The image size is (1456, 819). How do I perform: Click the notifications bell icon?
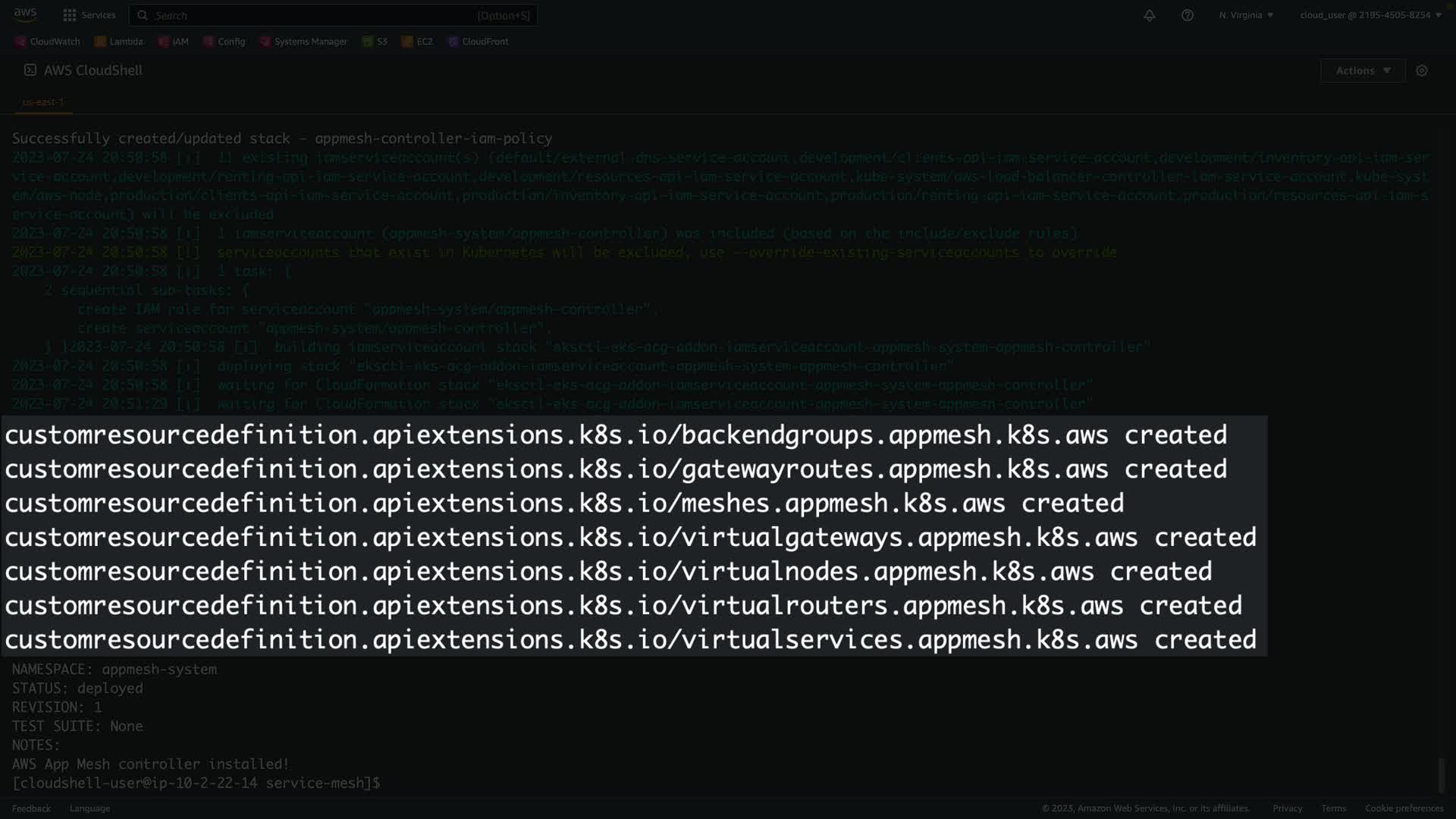pos(1149,15)
